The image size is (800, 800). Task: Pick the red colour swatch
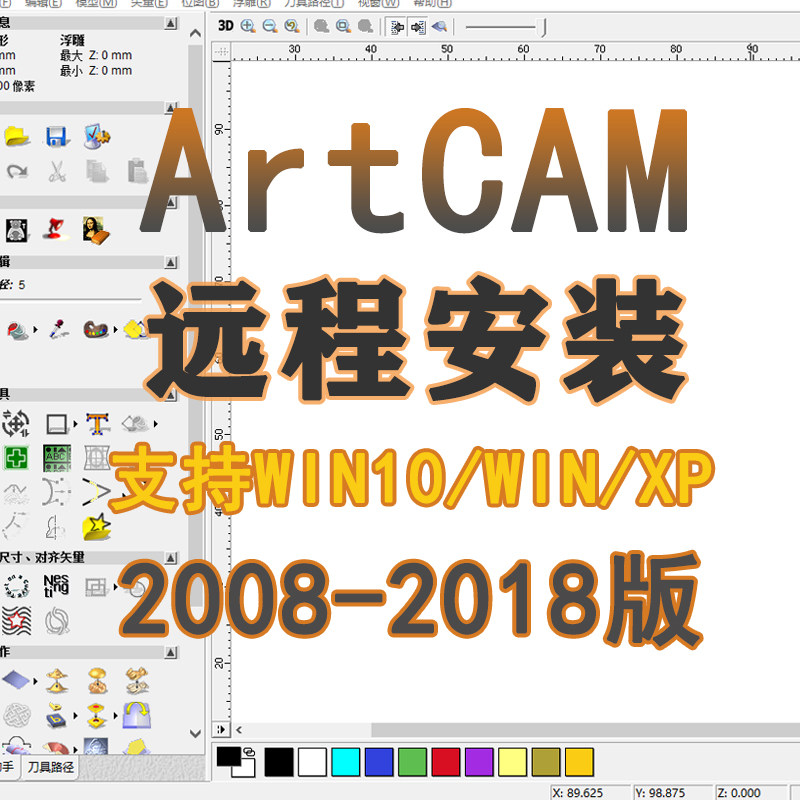coord(446,762)
